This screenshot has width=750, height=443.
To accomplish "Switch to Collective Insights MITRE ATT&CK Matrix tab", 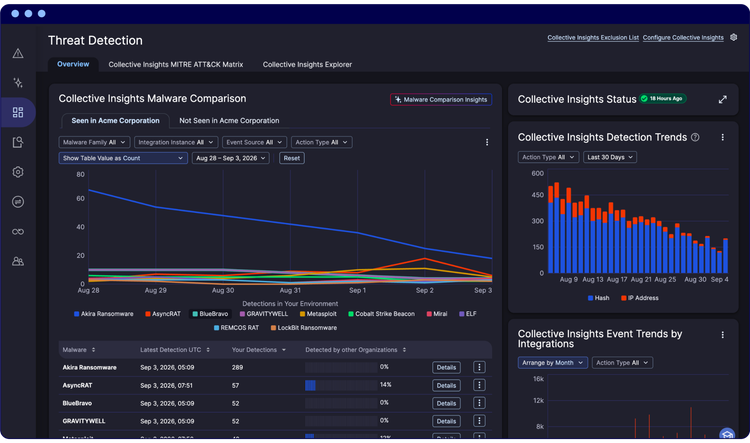I will tap(176, 65).
